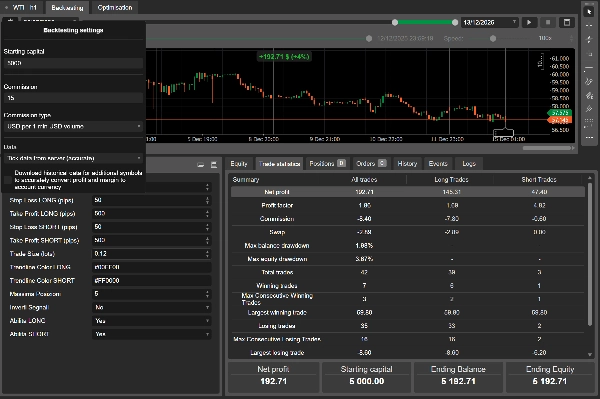
Task: Open the Trade statistics tab
Action: tap(279, 164)
